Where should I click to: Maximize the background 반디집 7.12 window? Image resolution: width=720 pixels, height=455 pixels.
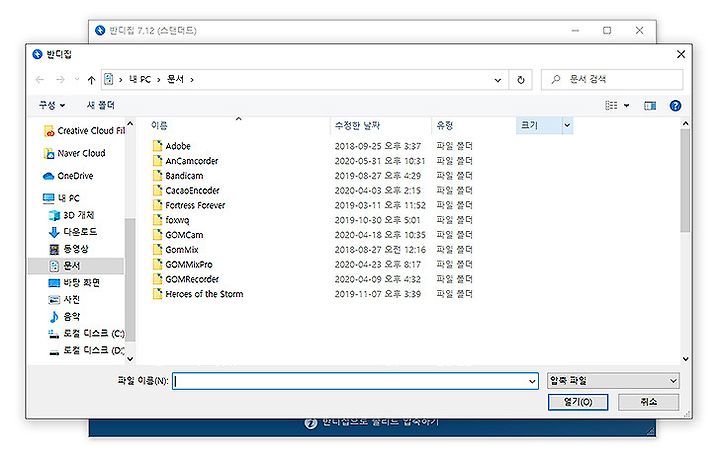[x=607, y=30]
